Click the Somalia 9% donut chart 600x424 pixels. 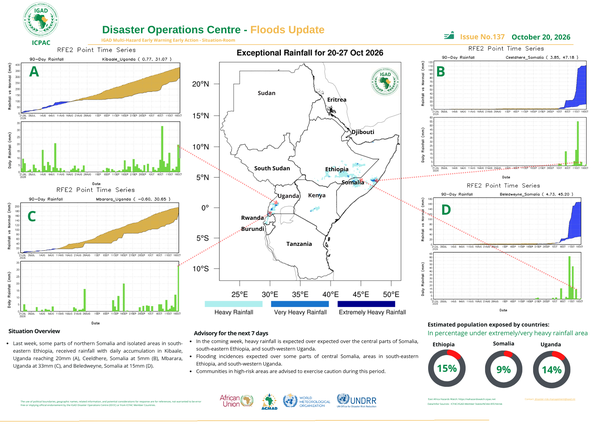pyautogui.click(x=503, y=369)
